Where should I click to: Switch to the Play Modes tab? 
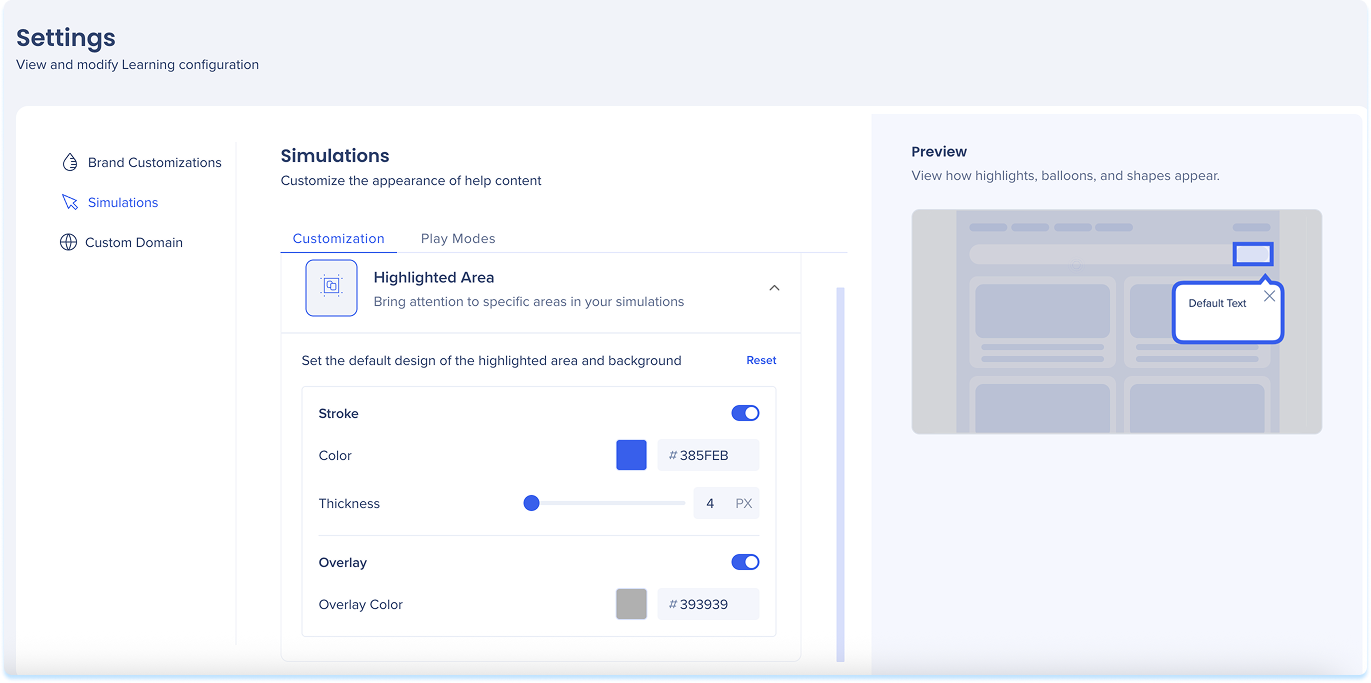458,238
